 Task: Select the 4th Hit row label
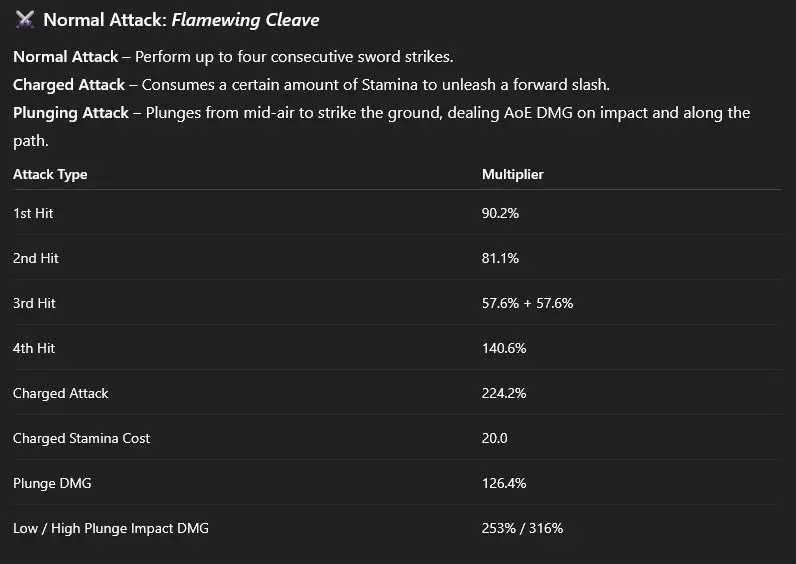[36, 348]
